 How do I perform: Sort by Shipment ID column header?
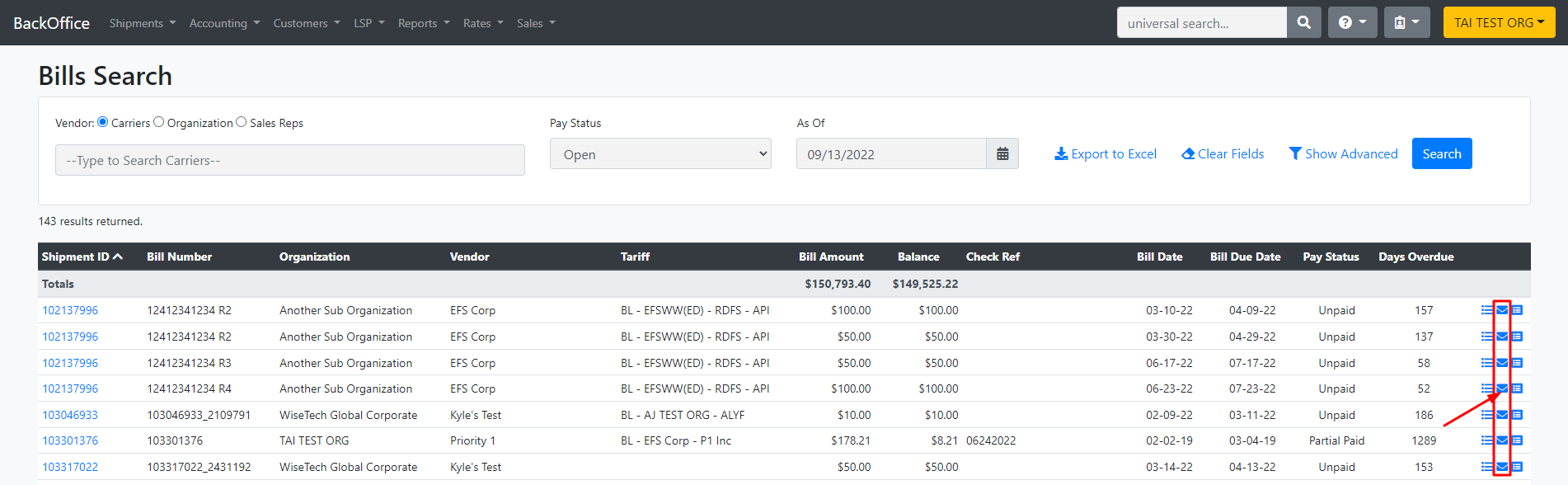pyautogui.click(x=82, y=257)
